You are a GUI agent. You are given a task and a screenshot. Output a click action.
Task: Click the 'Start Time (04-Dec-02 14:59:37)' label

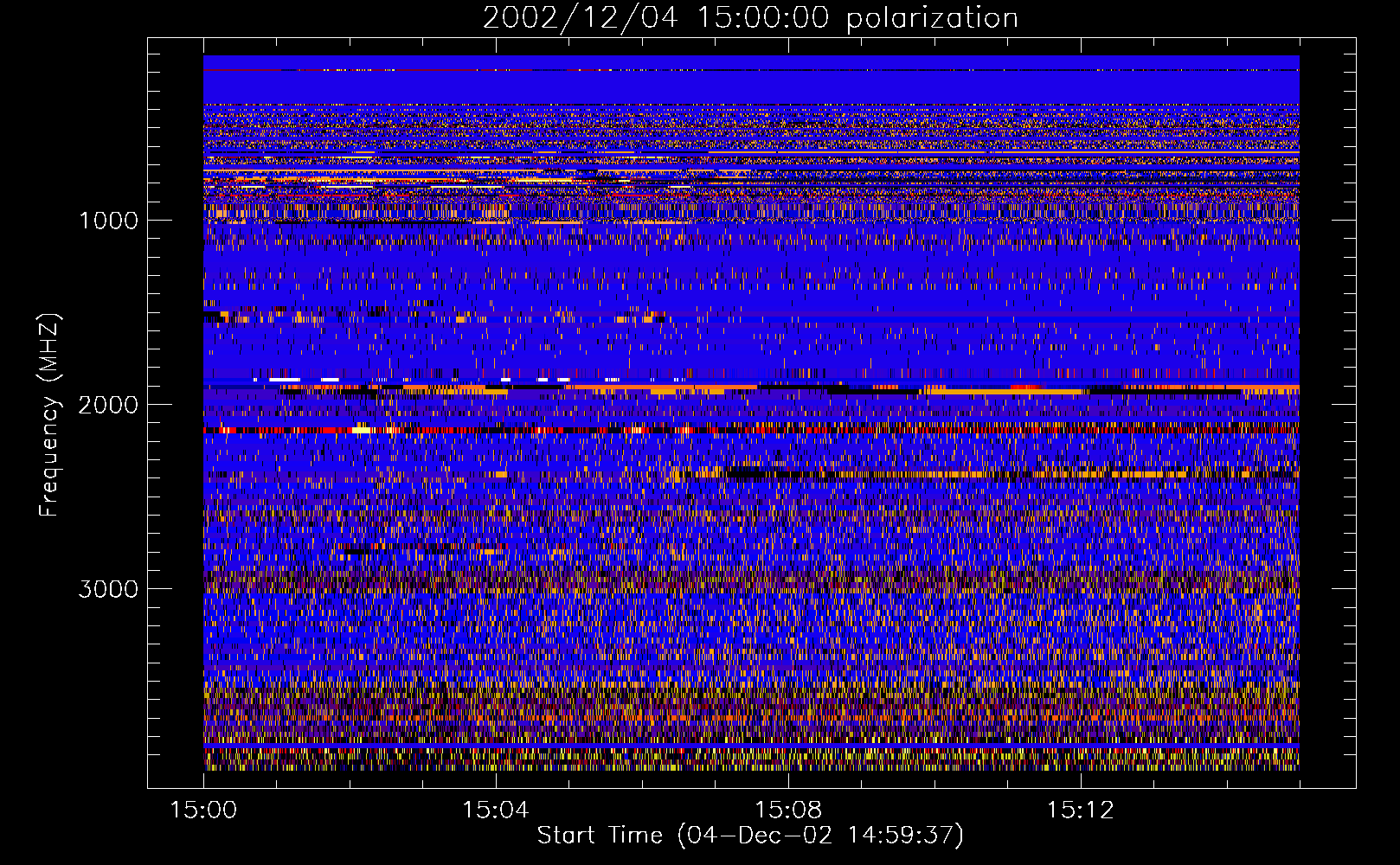point(750,836)
